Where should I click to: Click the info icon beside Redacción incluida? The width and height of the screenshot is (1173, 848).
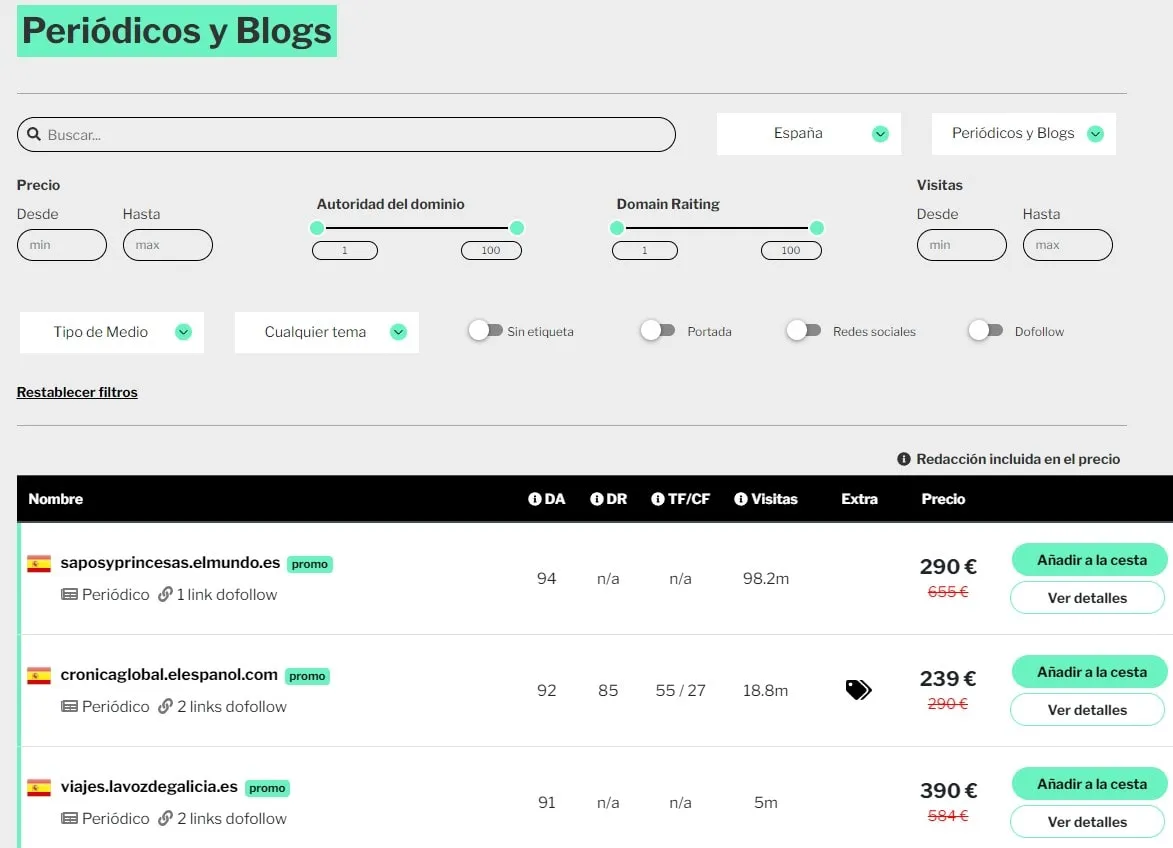(904, 459)
